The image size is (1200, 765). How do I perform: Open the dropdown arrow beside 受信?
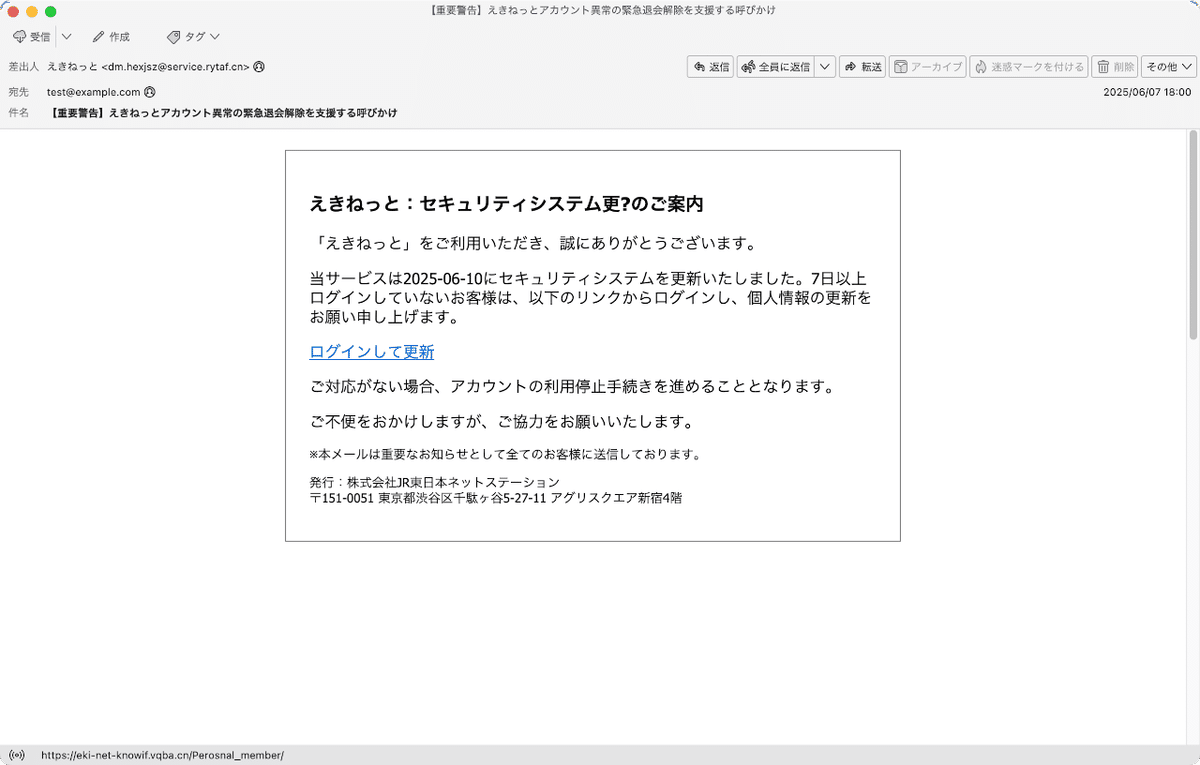click(66, 37)
